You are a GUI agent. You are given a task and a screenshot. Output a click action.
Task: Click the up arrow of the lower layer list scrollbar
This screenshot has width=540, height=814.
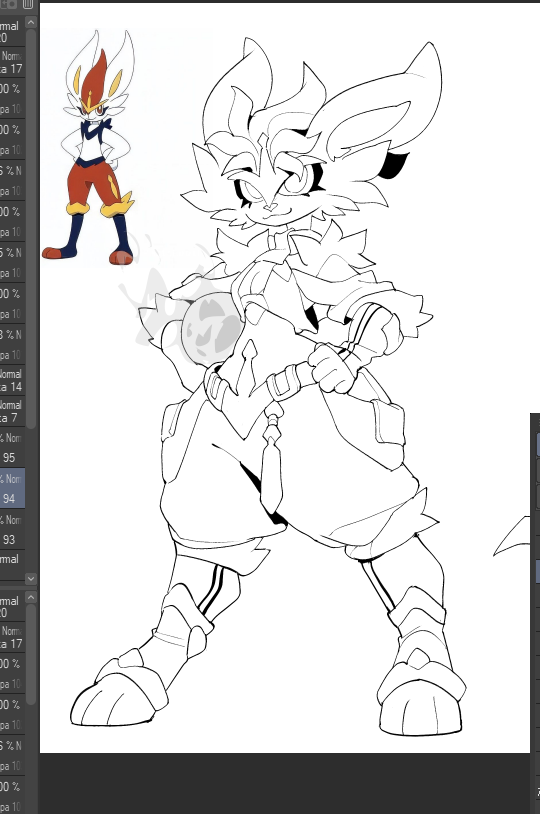tap(31, 598)
